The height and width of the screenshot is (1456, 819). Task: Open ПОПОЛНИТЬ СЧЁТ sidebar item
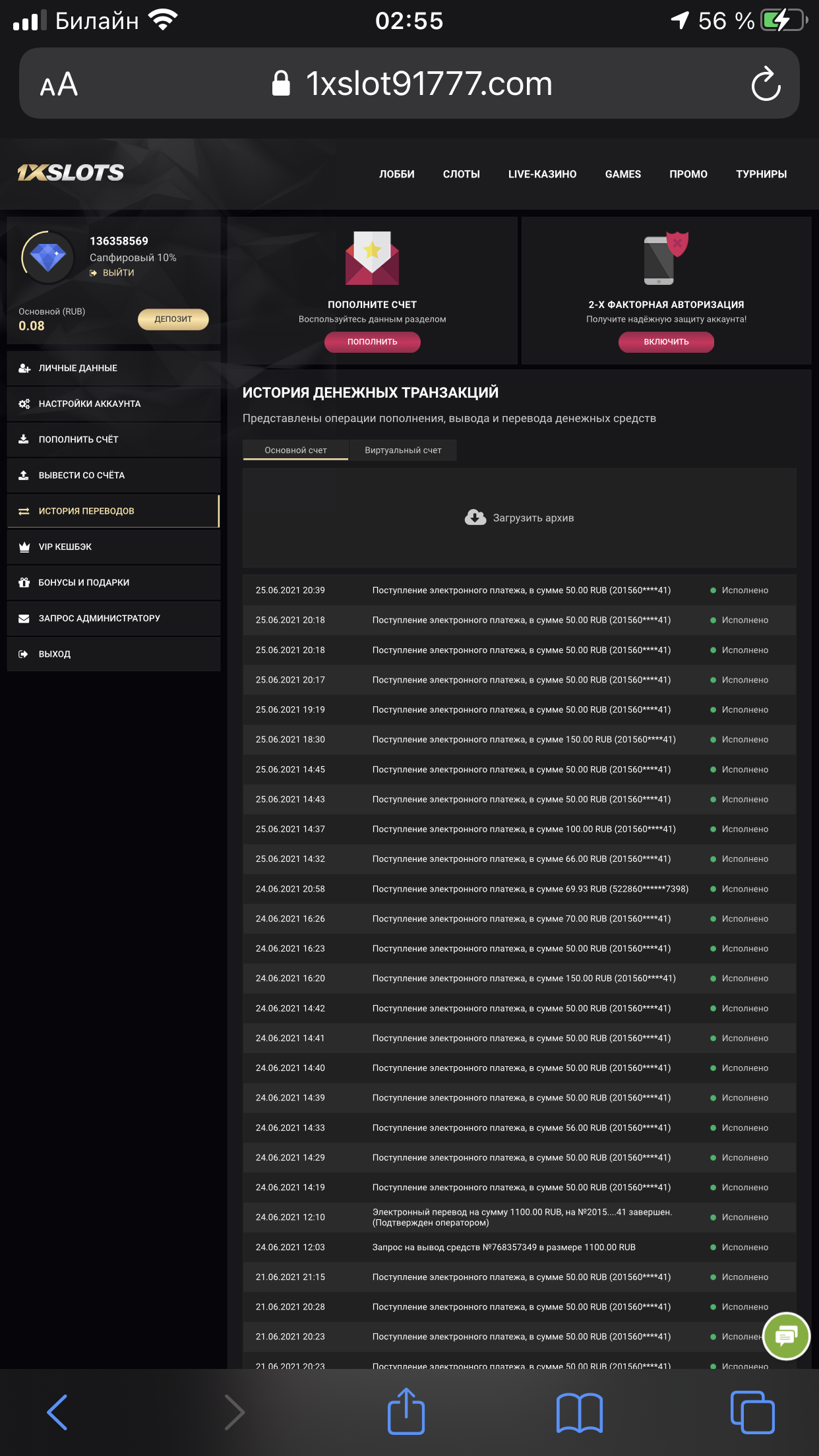click(113, 439)
